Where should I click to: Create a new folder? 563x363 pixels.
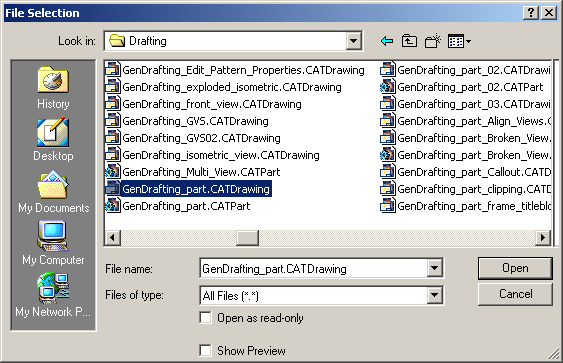click(x=433, y=41)
